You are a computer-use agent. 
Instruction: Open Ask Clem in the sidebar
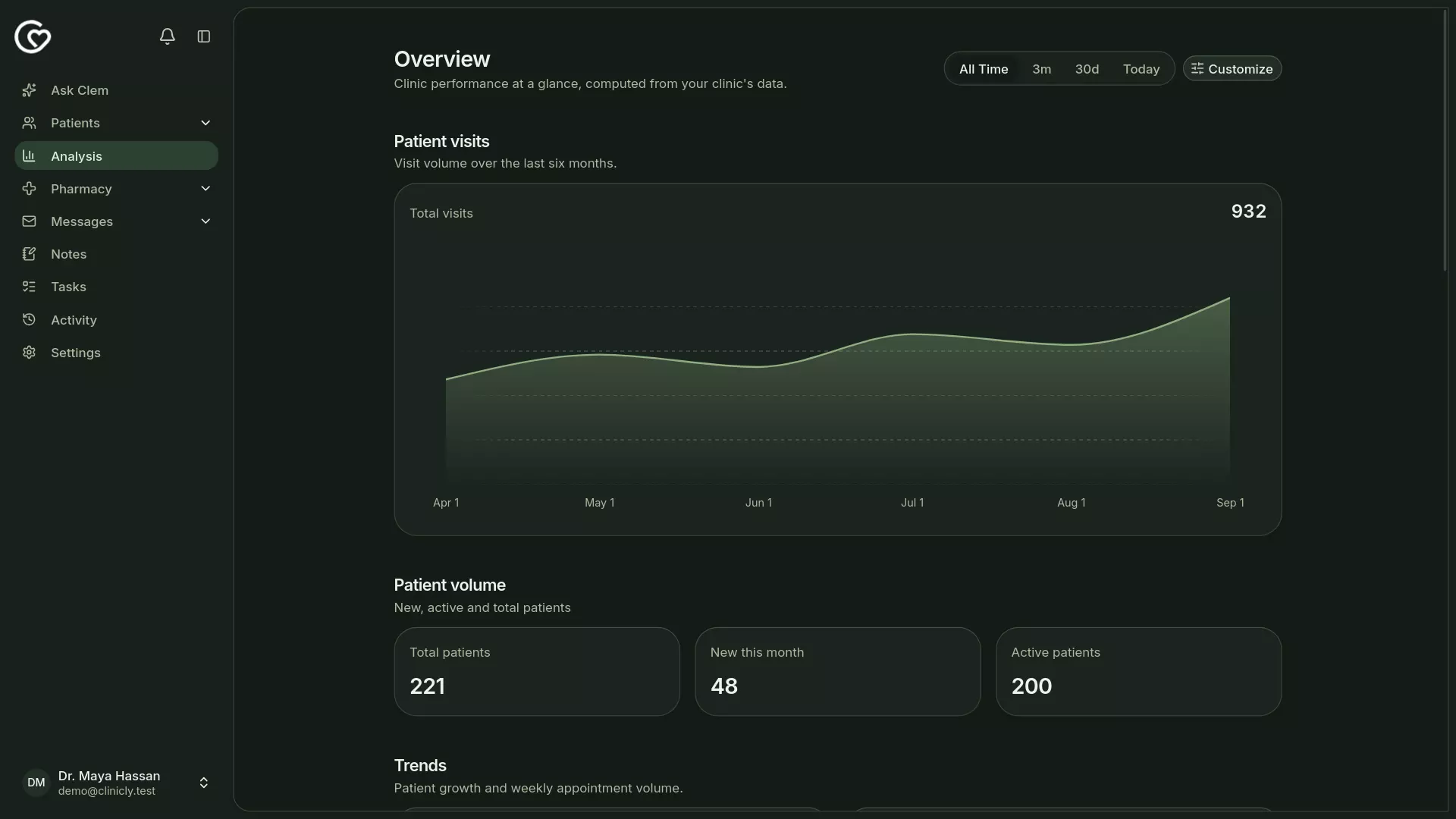point(116,90)
